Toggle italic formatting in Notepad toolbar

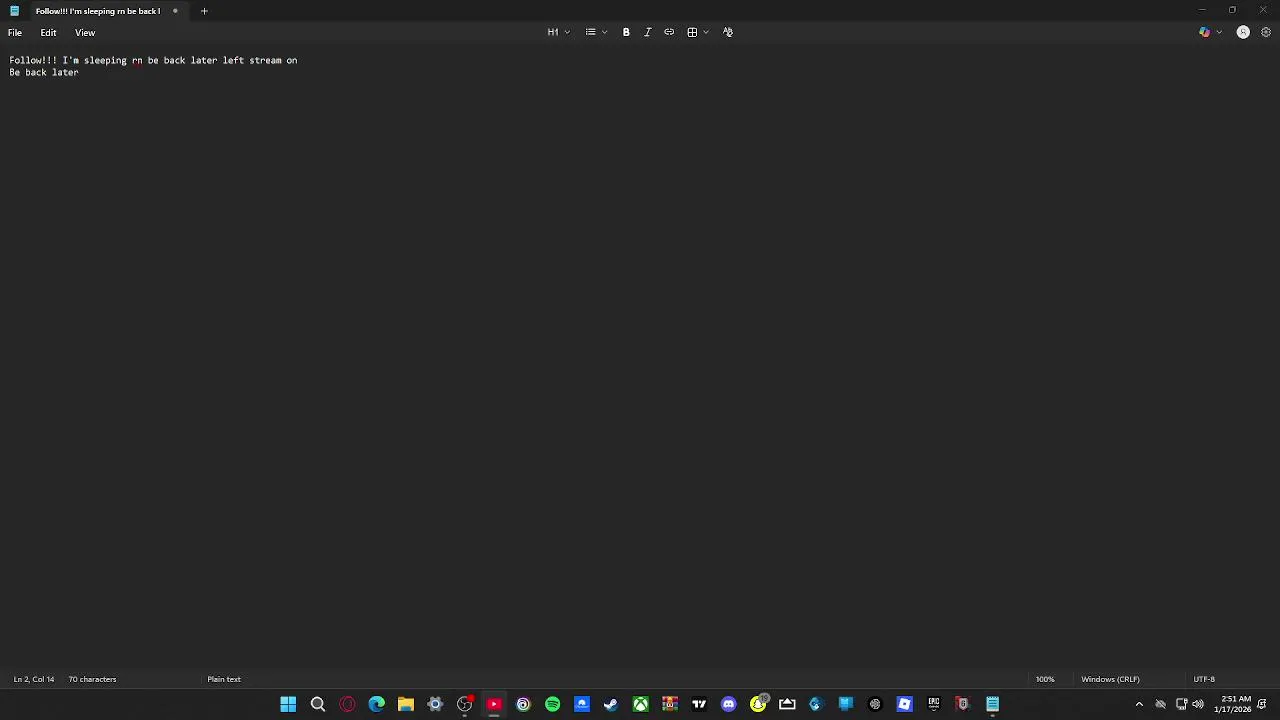647,32
